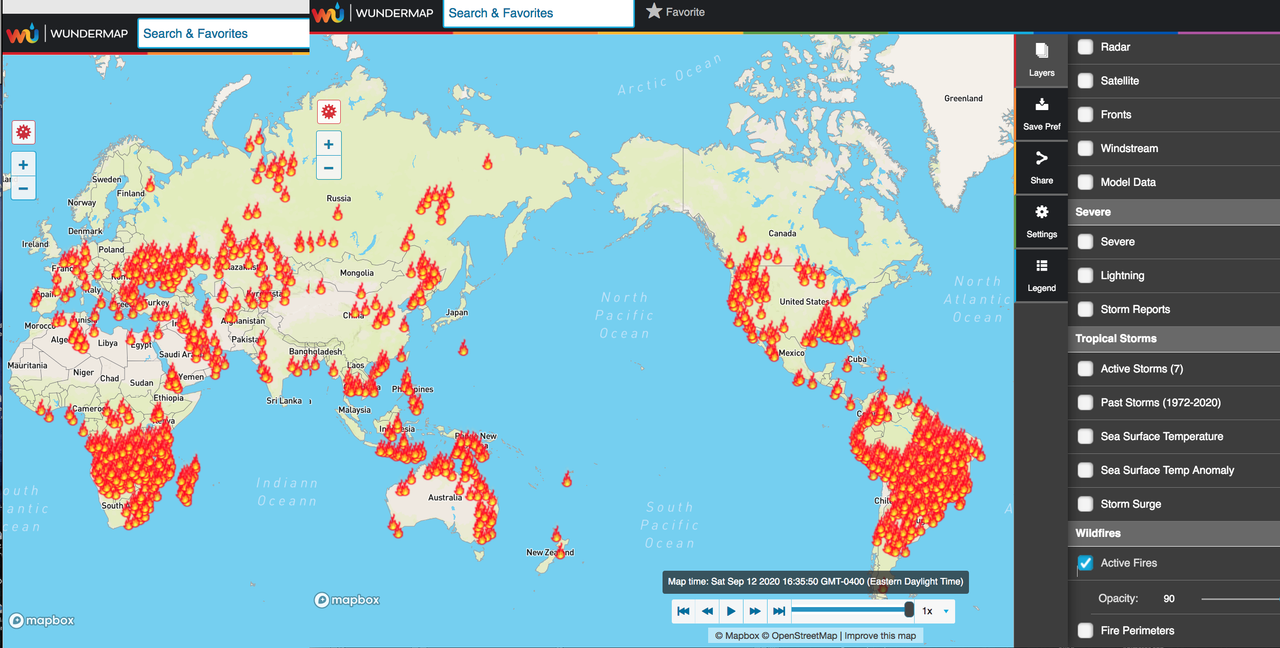Collapse the Severe section header
This screenshot has width=1280, height=648.
[x=1174, y=212]
